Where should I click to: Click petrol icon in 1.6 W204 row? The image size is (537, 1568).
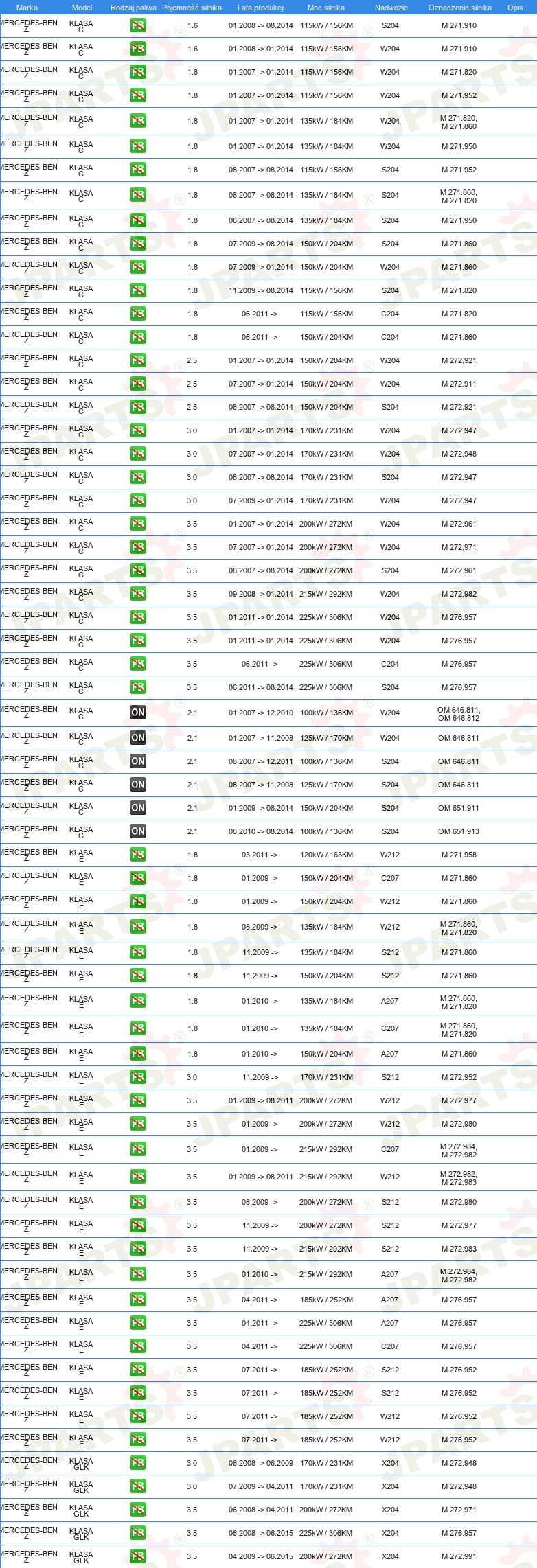(137, 49)
